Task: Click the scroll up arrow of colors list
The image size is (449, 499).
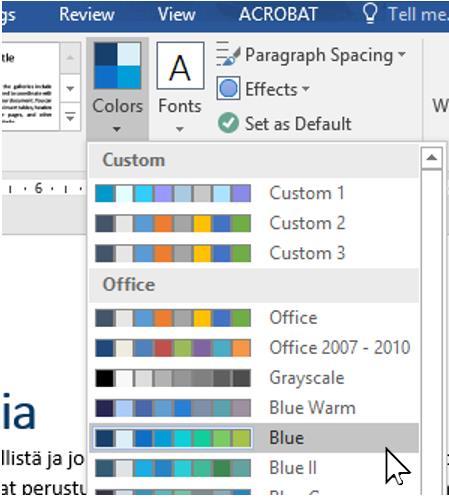Action: (x=432, y=158)
